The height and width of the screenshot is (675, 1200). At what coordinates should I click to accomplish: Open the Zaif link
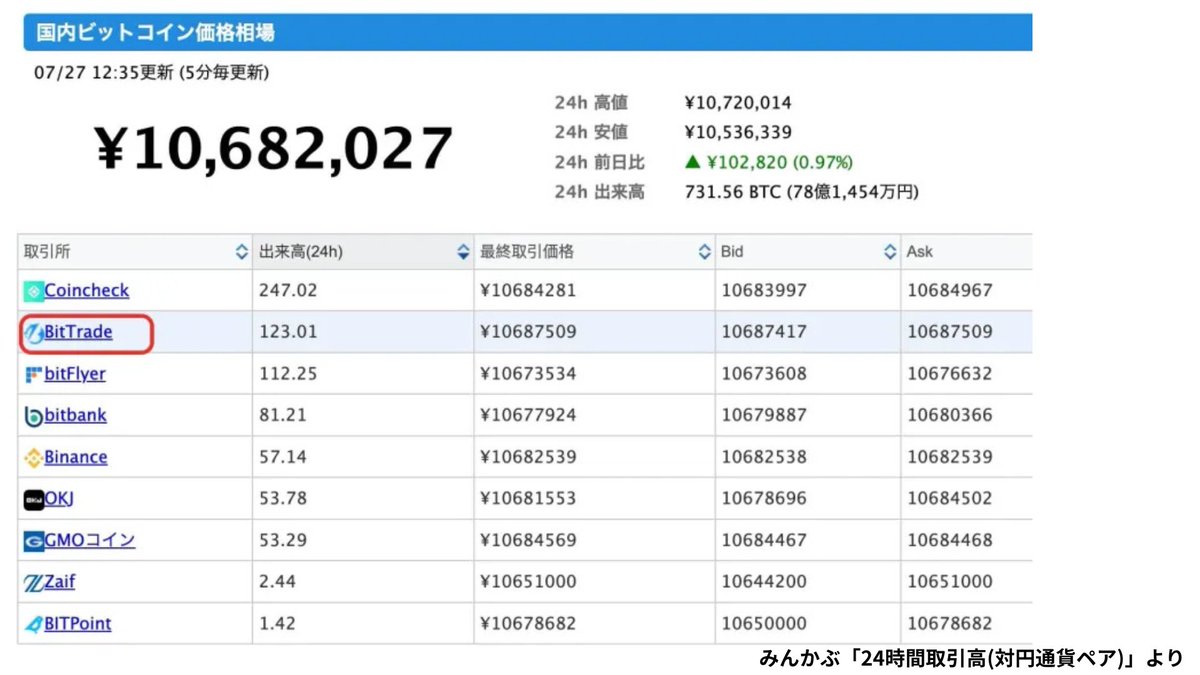click(x=59, y=581)
